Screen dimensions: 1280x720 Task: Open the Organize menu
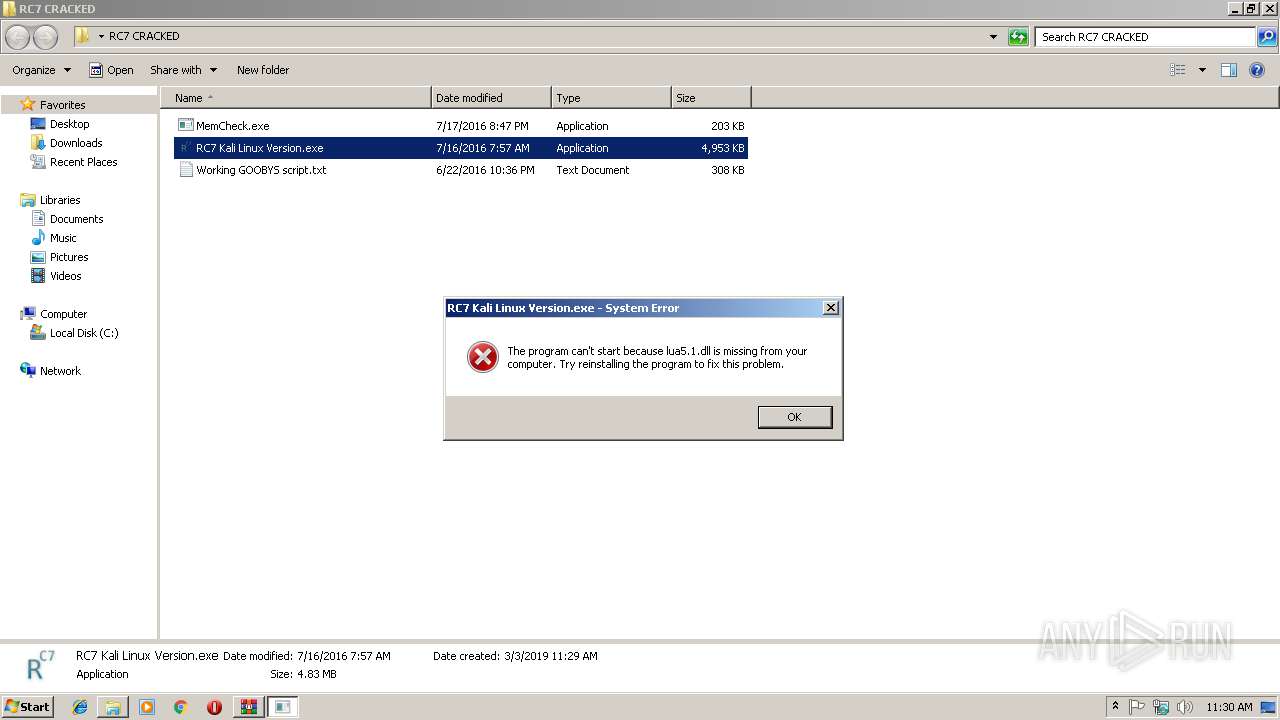click(x=41, y=70)
